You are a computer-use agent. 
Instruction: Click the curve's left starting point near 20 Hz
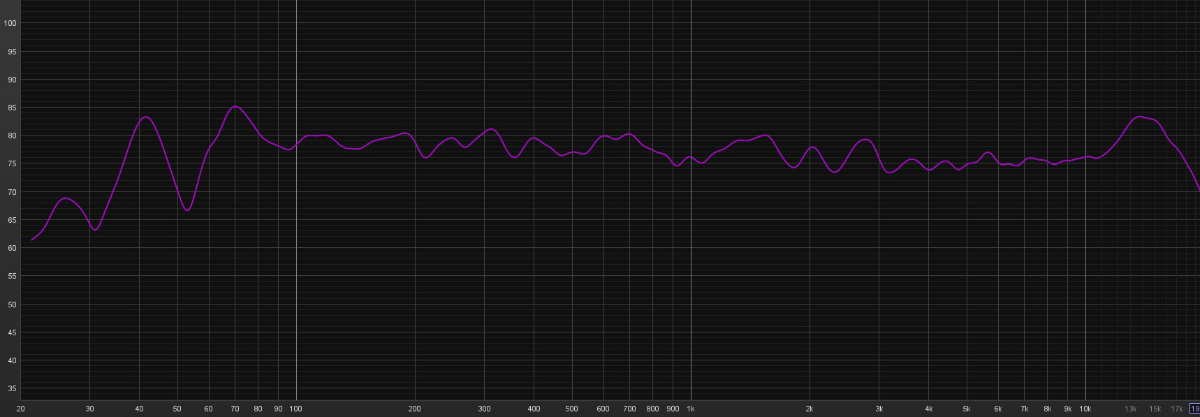click(32, 240)
